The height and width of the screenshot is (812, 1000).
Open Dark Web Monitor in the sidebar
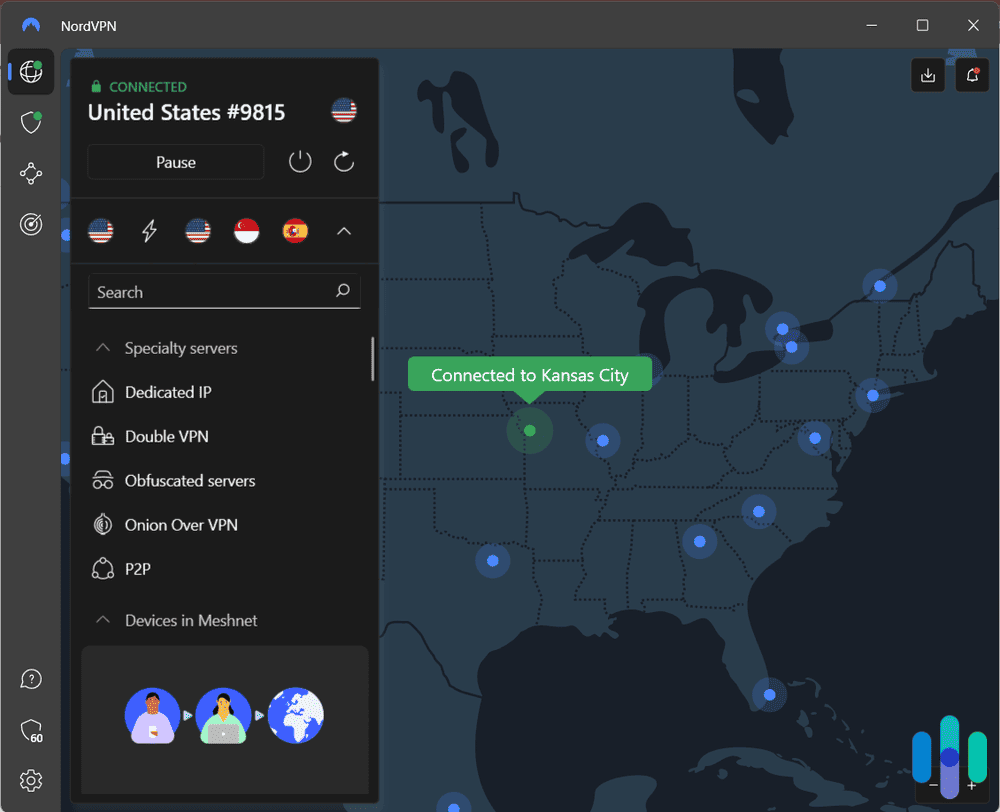(x=31, y=224)
